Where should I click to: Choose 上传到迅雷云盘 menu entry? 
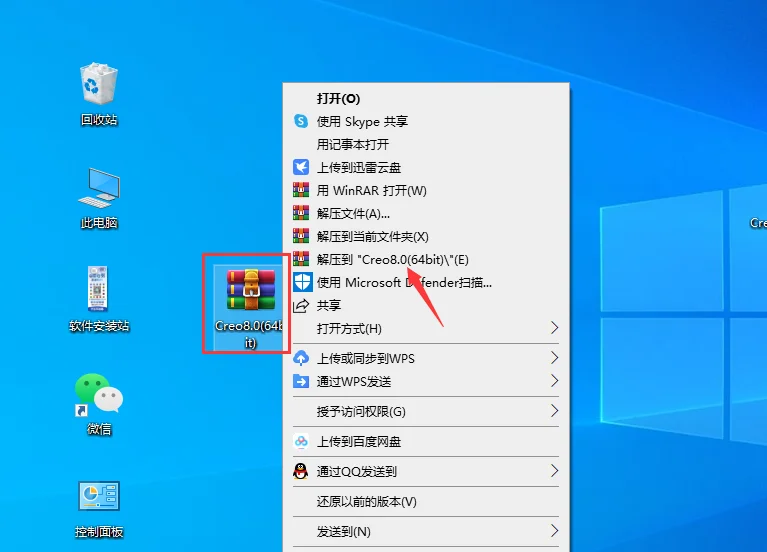pos(426,167)
